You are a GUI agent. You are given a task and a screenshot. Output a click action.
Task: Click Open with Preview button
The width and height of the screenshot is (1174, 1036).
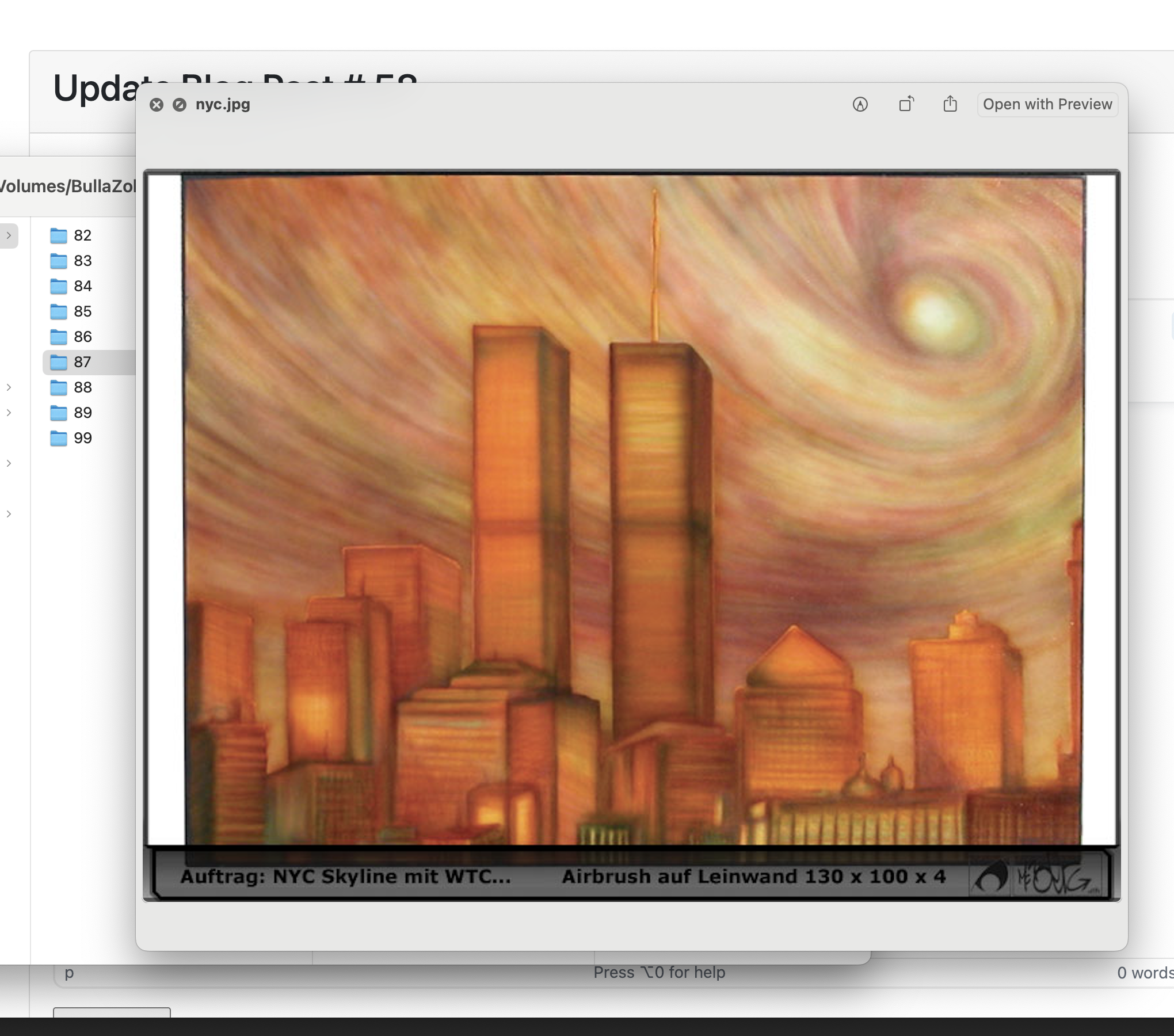[x=1047, y=105]
